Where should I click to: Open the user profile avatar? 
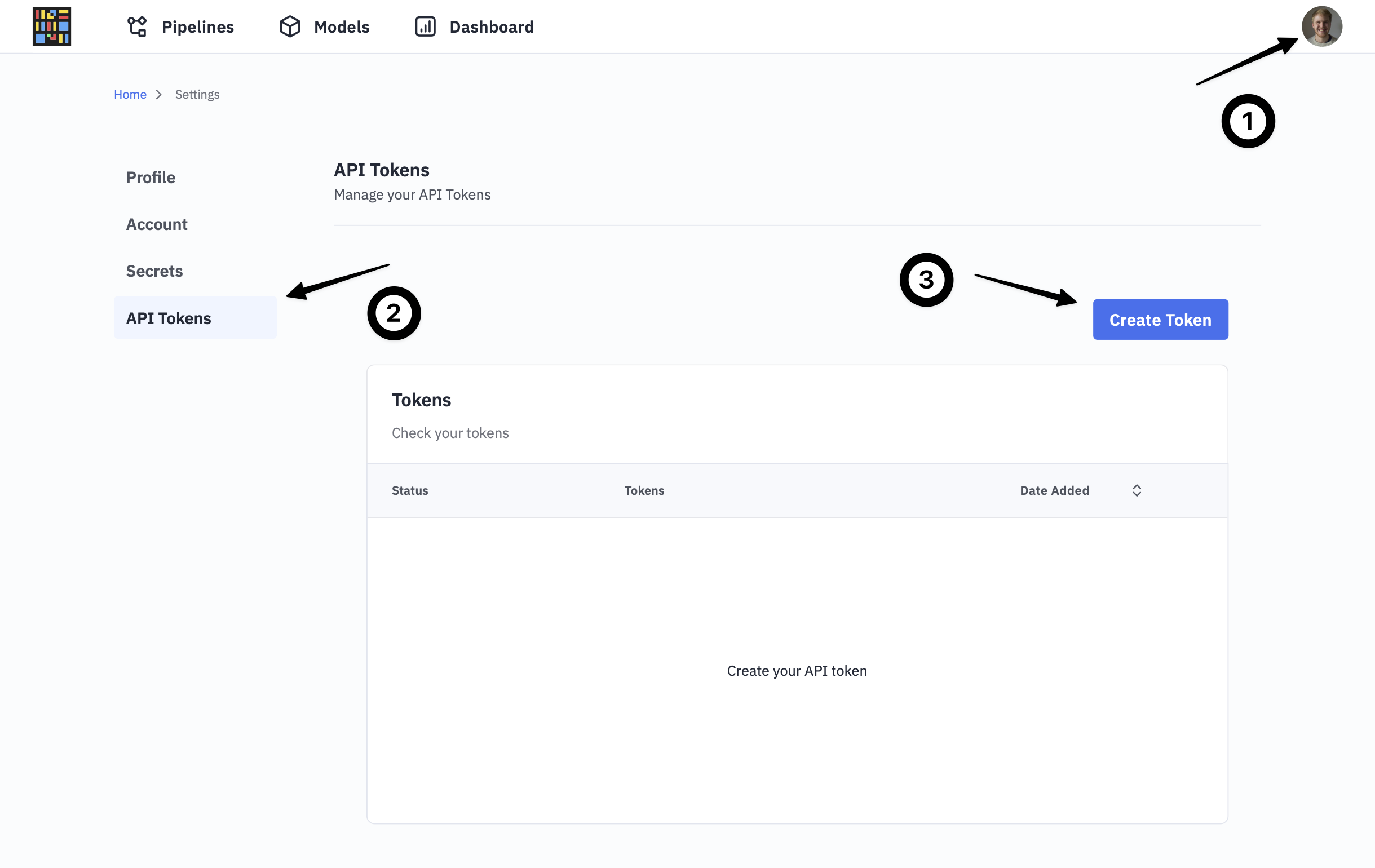(x=1321, y=26)
